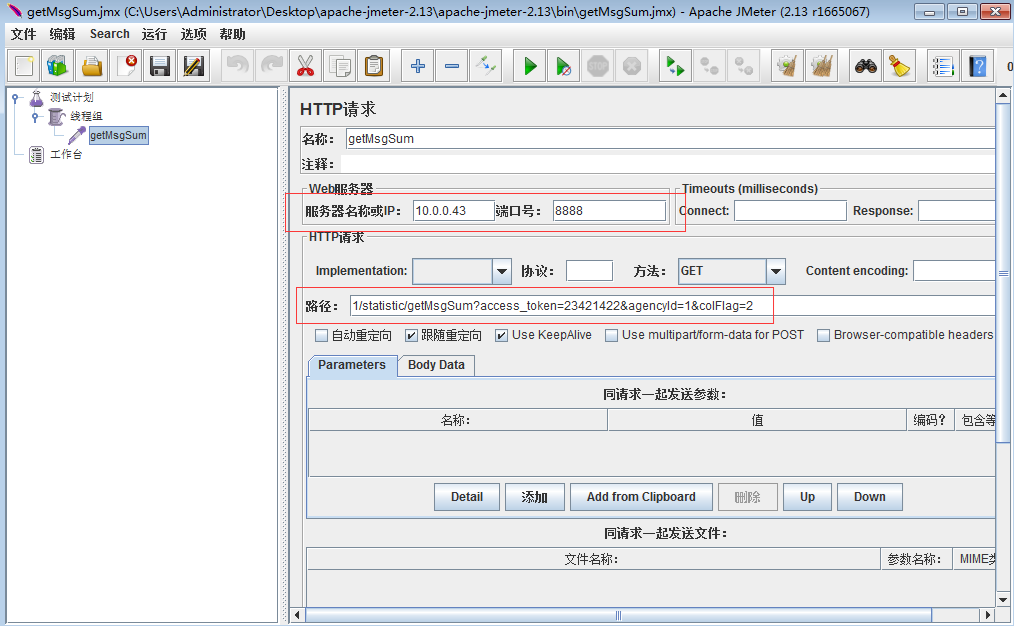Click the Cut scissors icon
The width and height of the screenshot is (1014, 626).
point(306,66)
